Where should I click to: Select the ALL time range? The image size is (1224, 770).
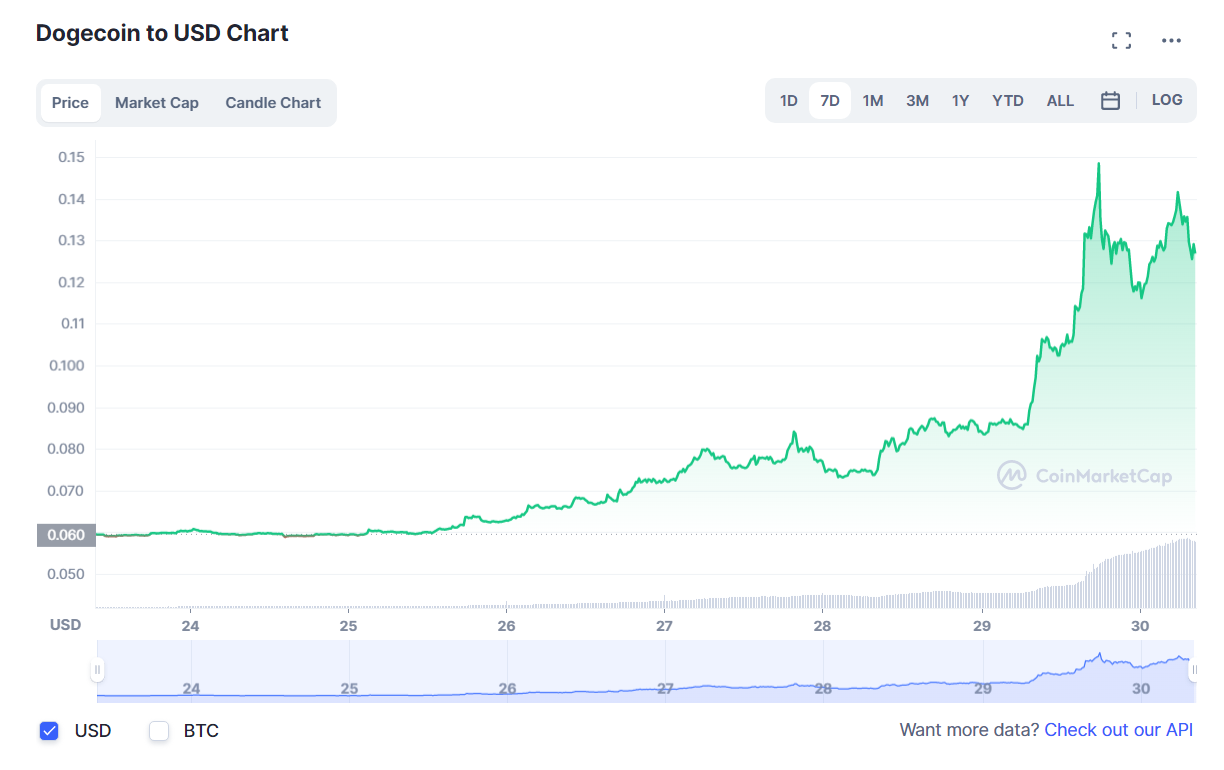pyautogui.click(x=1060, y=101)
